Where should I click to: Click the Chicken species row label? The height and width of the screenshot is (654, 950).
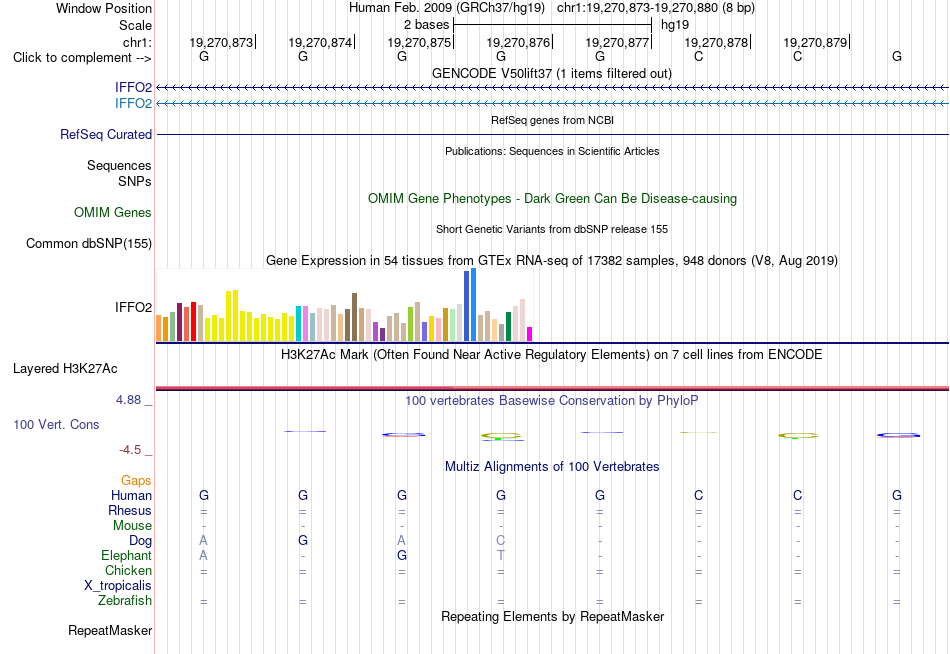[x=128, y=570]
